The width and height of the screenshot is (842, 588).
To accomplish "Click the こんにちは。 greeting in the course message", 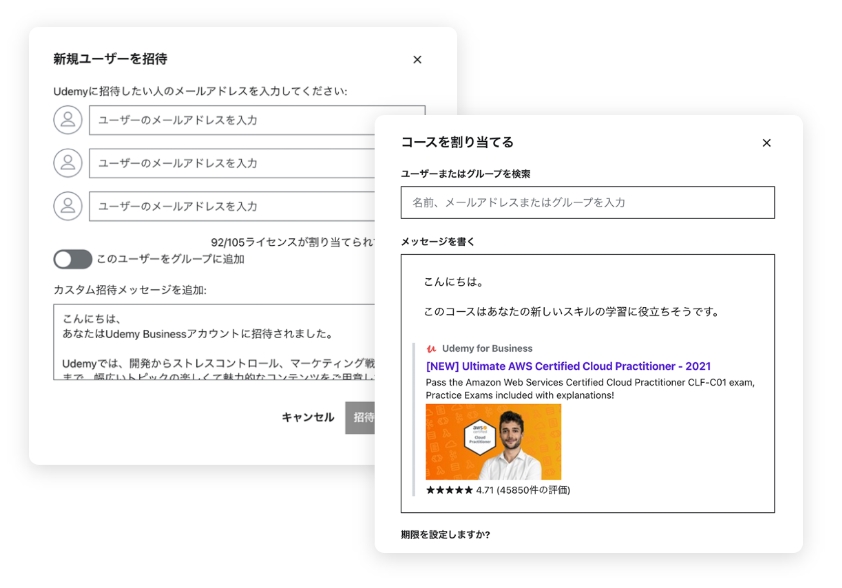I will point(454,282).
